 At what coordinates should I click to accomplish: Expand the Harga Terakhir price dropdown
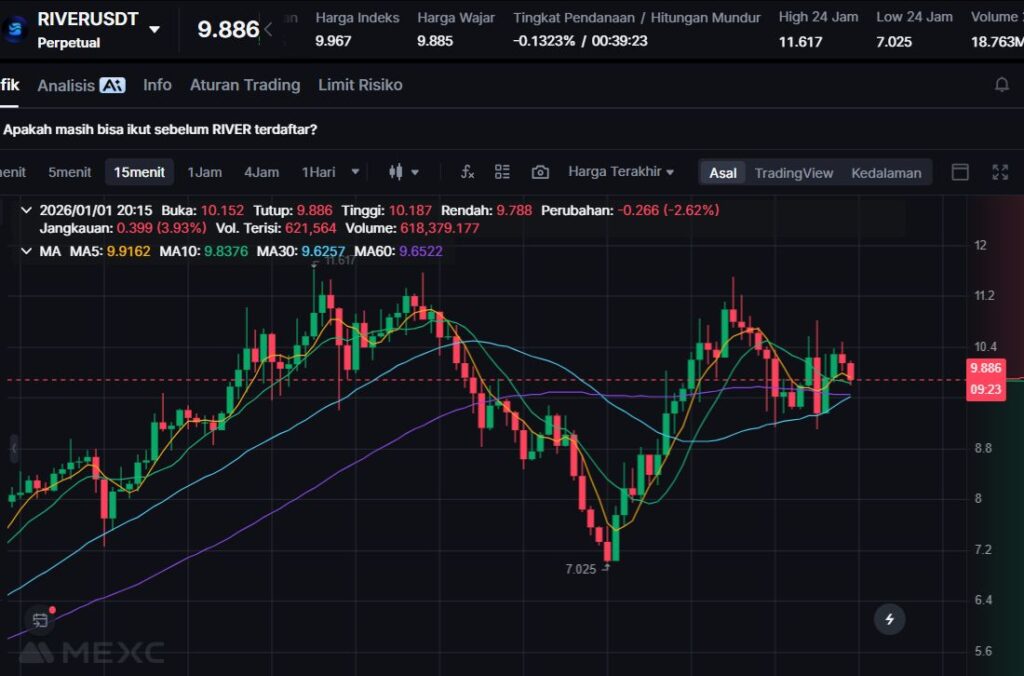(x=621, y=172)
